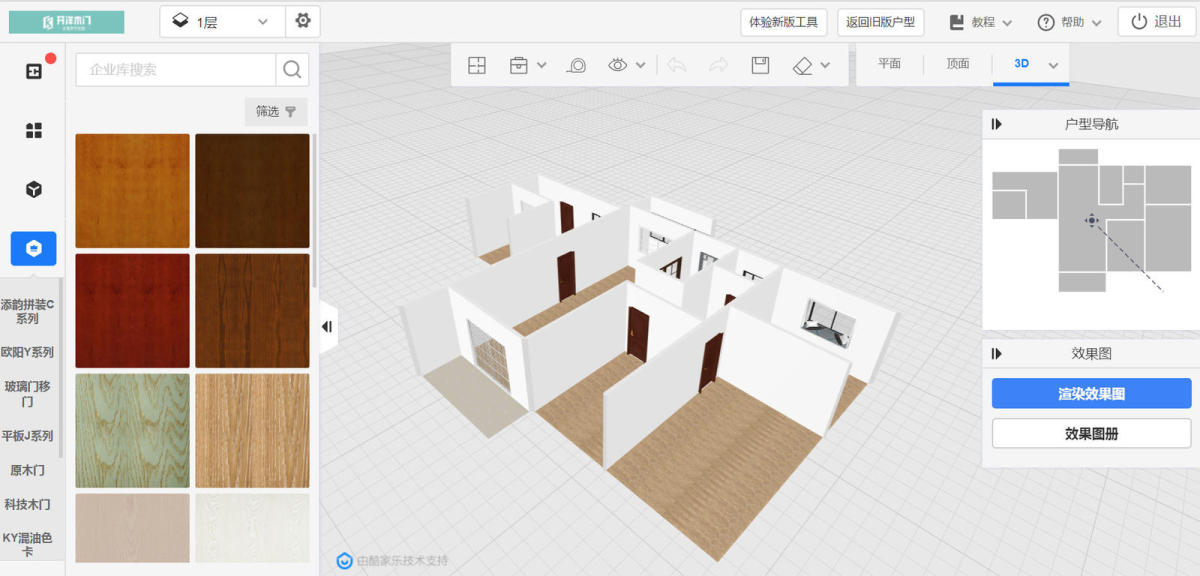
Task: Select 添韵拼装C系列 category
Action: [x=28, y=311]
